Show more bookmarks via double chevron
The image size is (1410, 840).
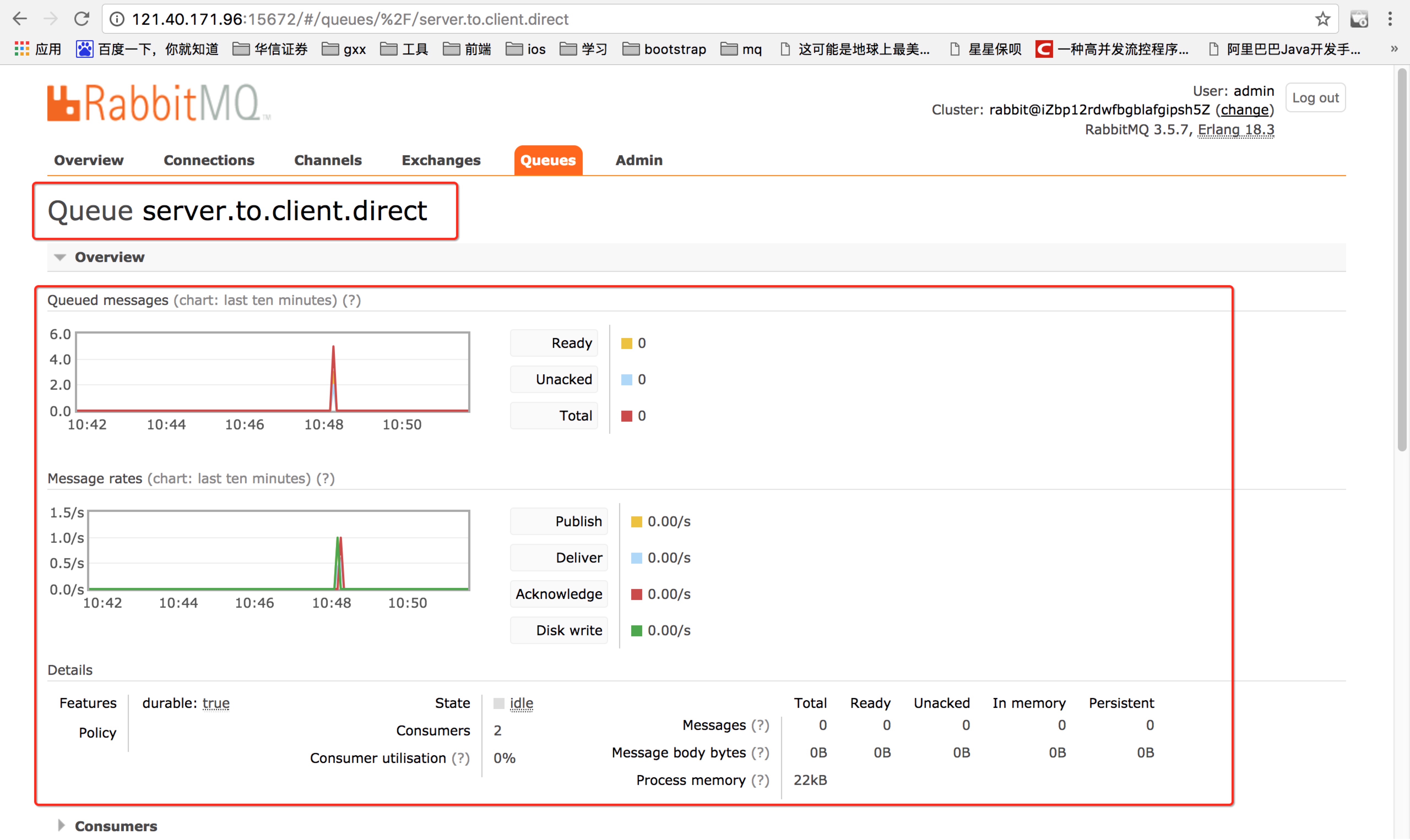coord(1393,49)
